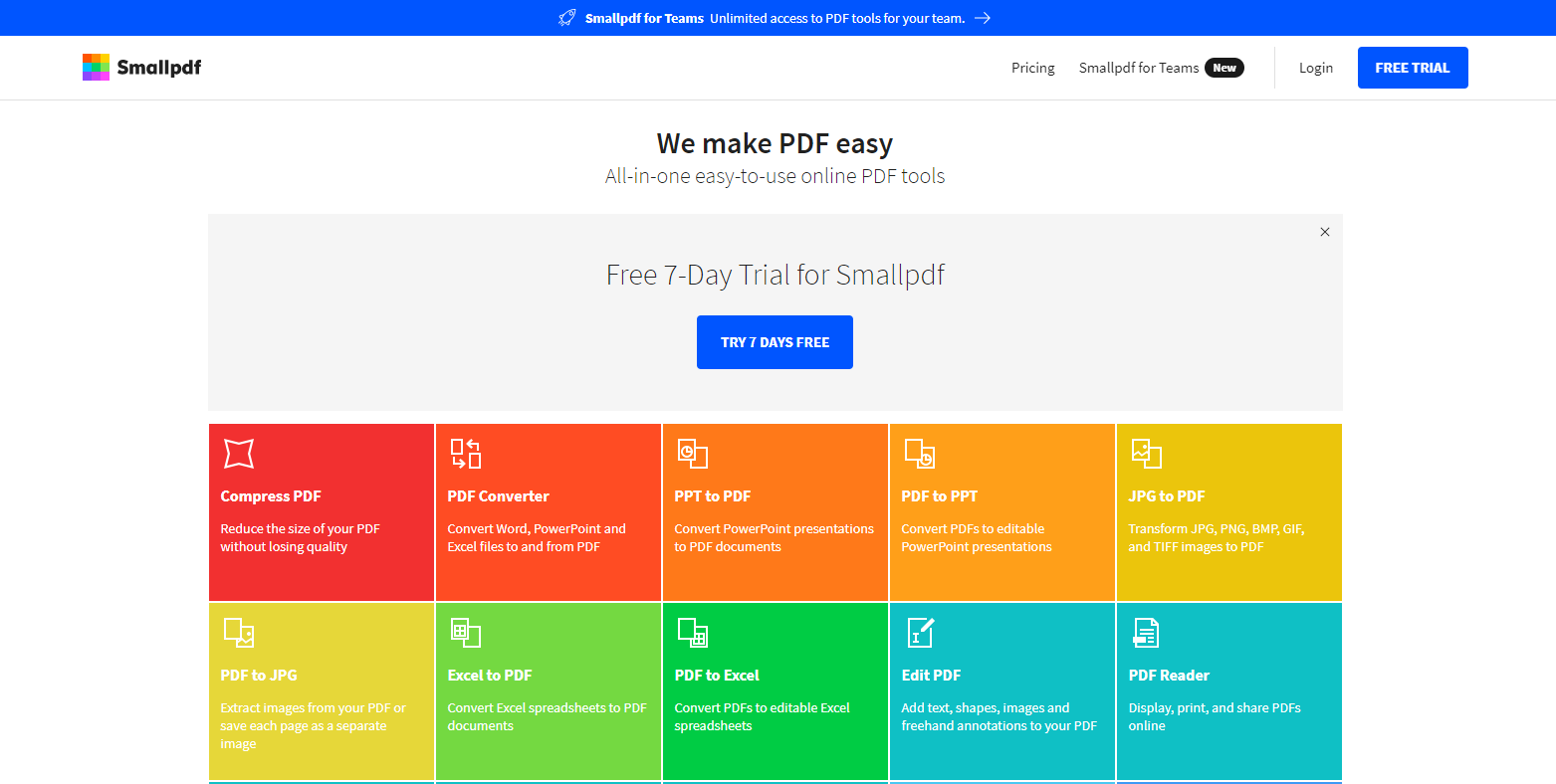The image size is (1556, 784).
Task: Open the Smallpdf for Teams banner link
Action: 775,18
